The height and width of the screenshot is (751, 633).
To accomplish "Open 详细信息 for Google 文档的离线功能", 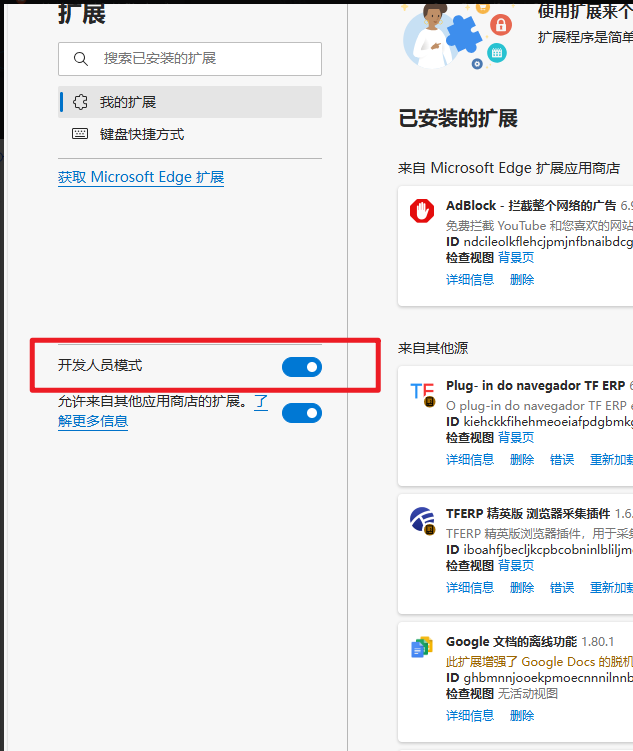I will (x=470, y=716).
